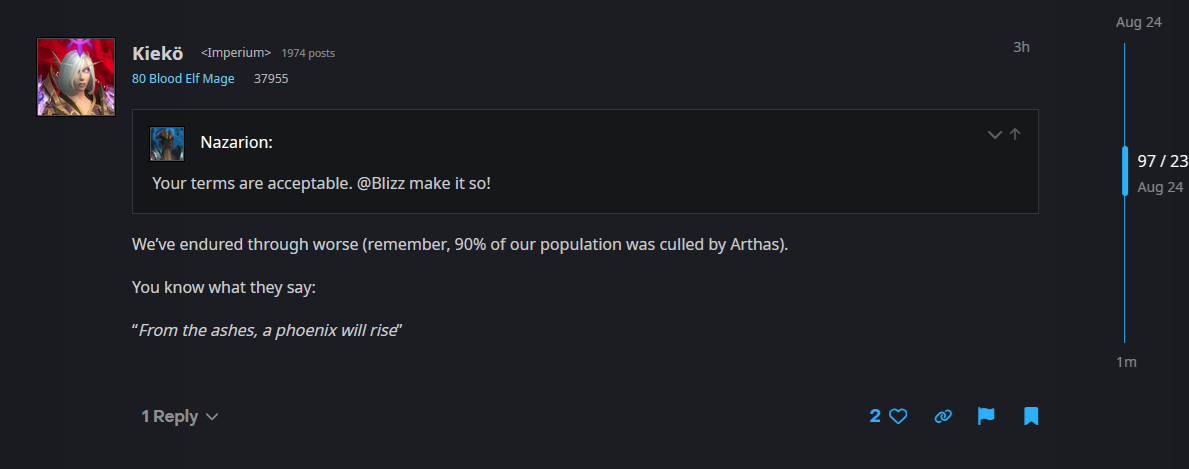This screenshot has height=469, width=1189.
Task: Copy the post link via chain icon
Action: pos(943,416)
